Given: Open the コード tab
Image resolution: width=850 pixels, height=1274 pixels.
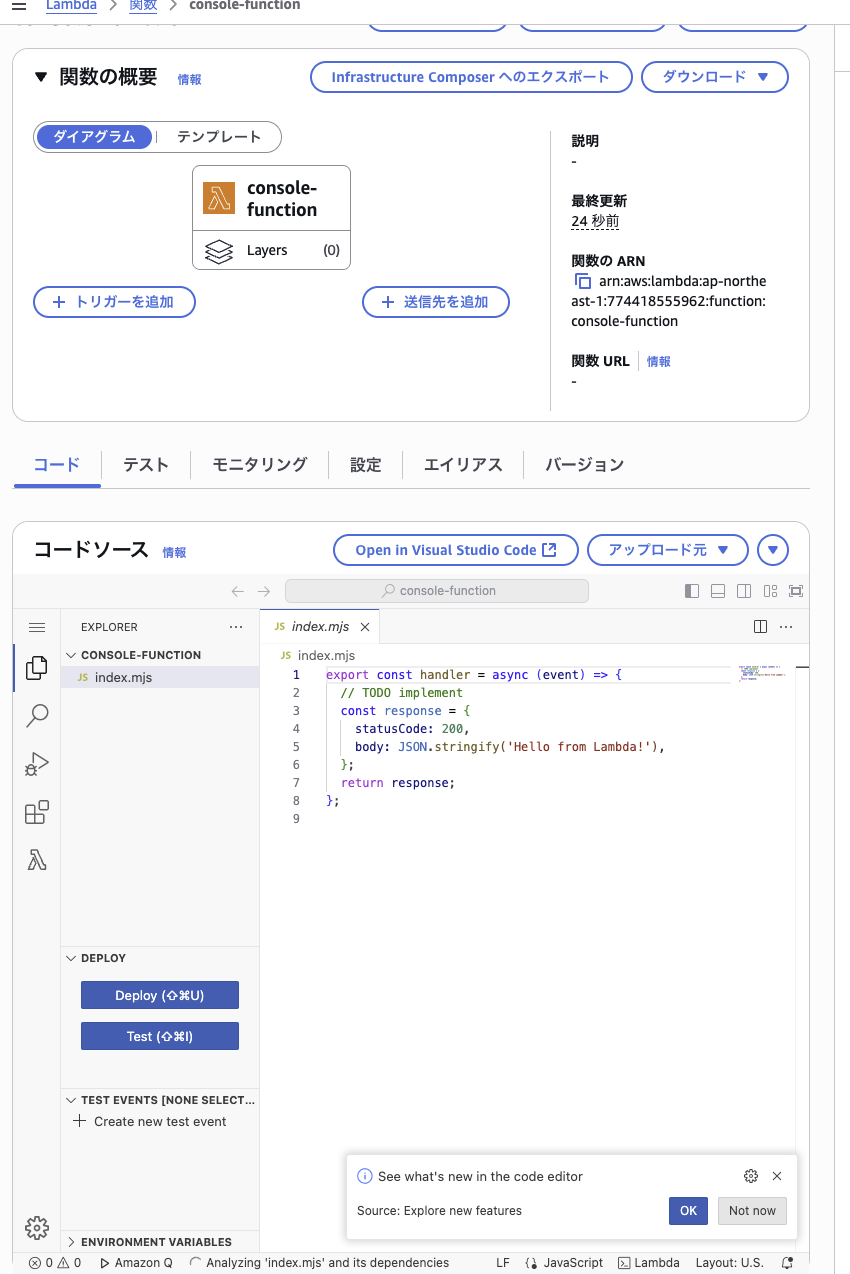Looking at the screenshot, I should [57, 465].
